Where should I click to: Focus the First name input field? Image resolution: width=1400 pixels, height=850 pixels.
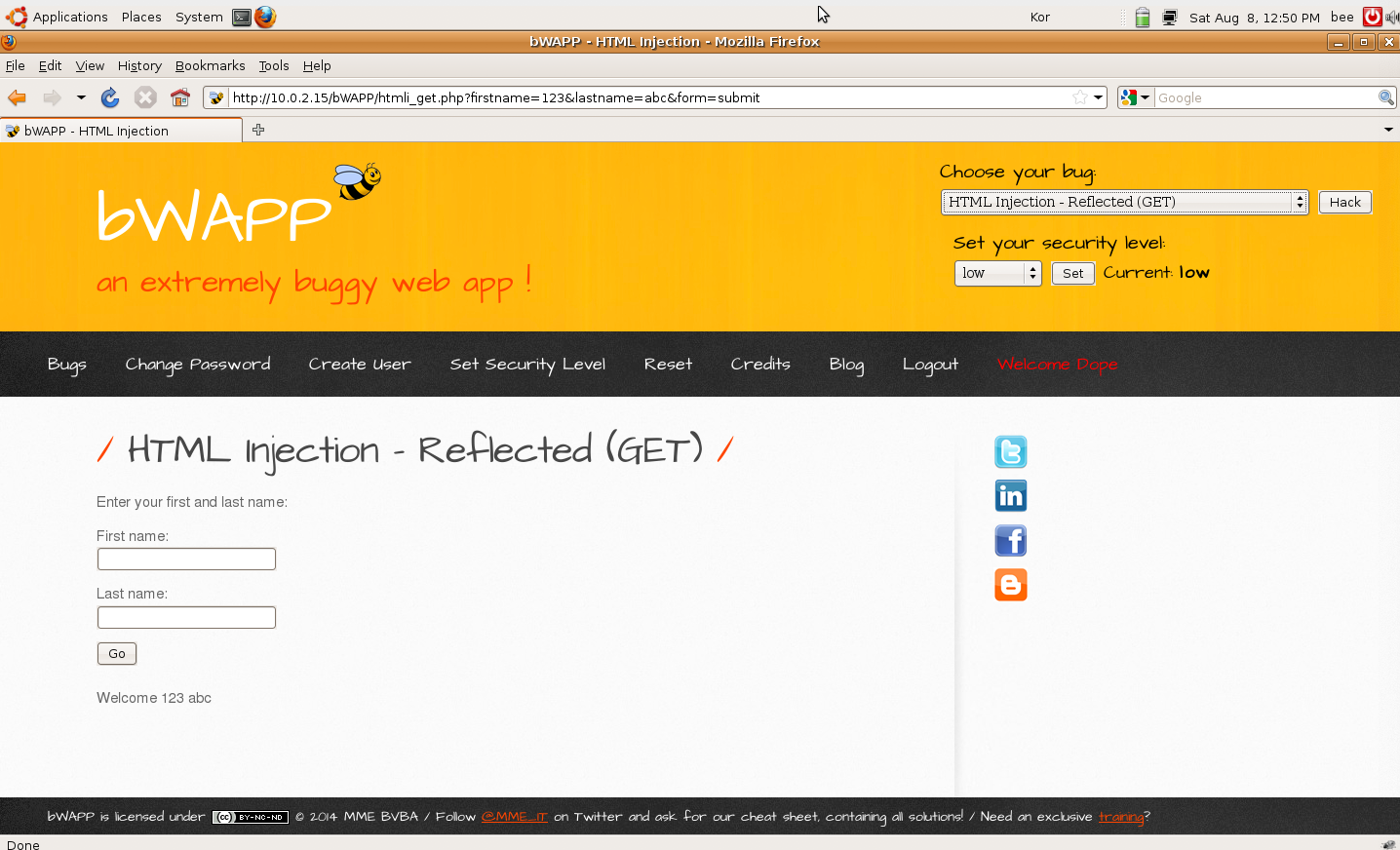coord(186,559)
